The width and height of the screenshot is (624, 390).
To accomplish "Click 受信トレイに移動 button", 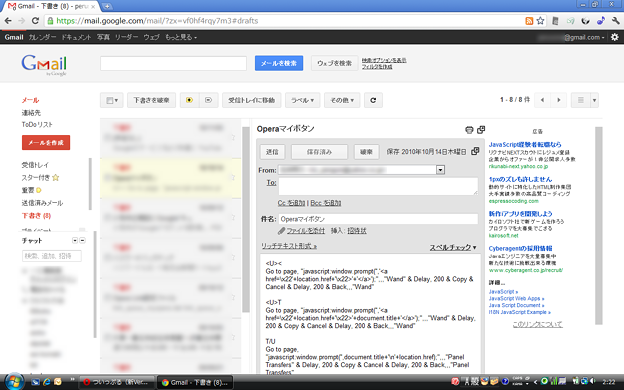I will click(x=252, y=100).
